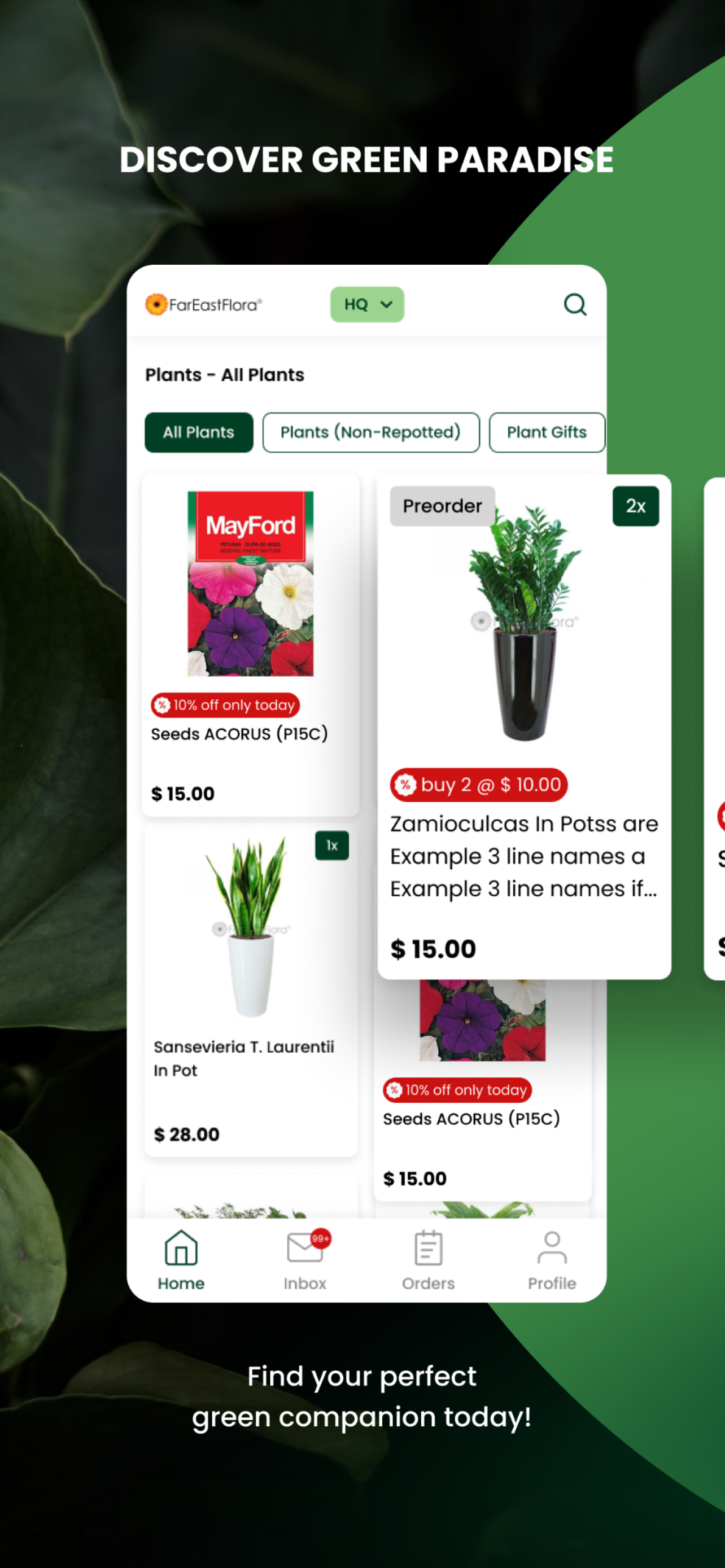Tap the 2x quantity badge on Zamioculcas

636,506
